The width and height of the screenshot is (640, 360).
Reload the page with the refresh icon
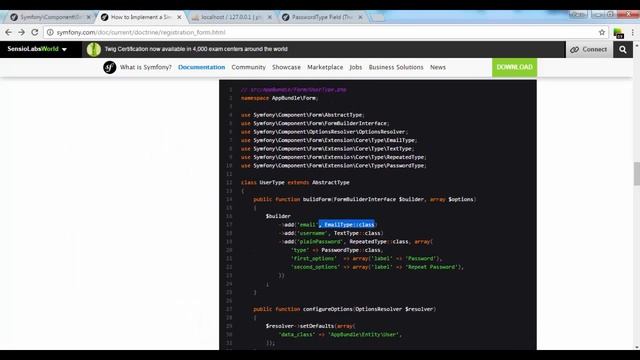click(x=35, y=32)
